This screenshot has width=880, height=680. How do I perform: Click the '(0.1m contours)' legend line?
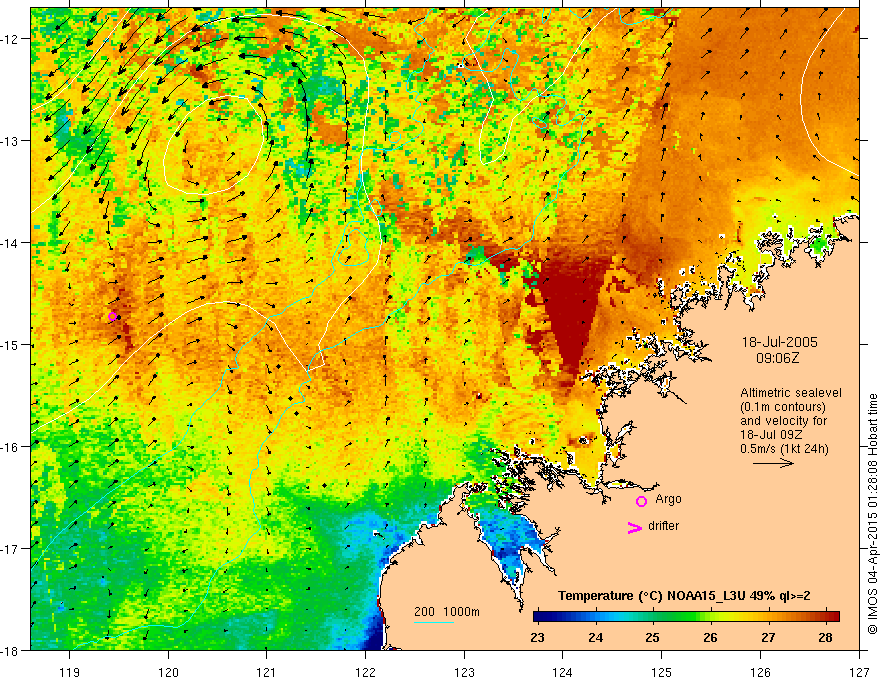coord(783,407)
